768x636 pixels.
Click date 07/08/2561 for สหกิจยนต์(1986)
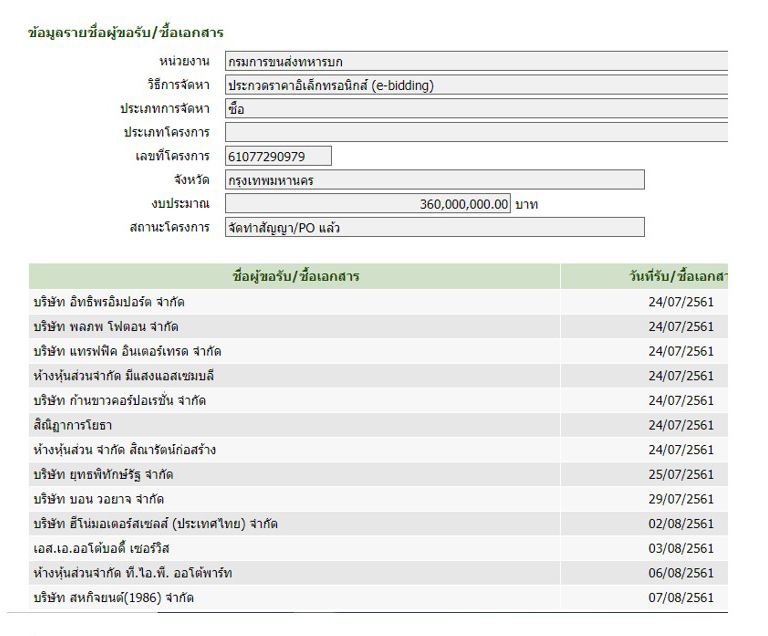pos(680,598)
